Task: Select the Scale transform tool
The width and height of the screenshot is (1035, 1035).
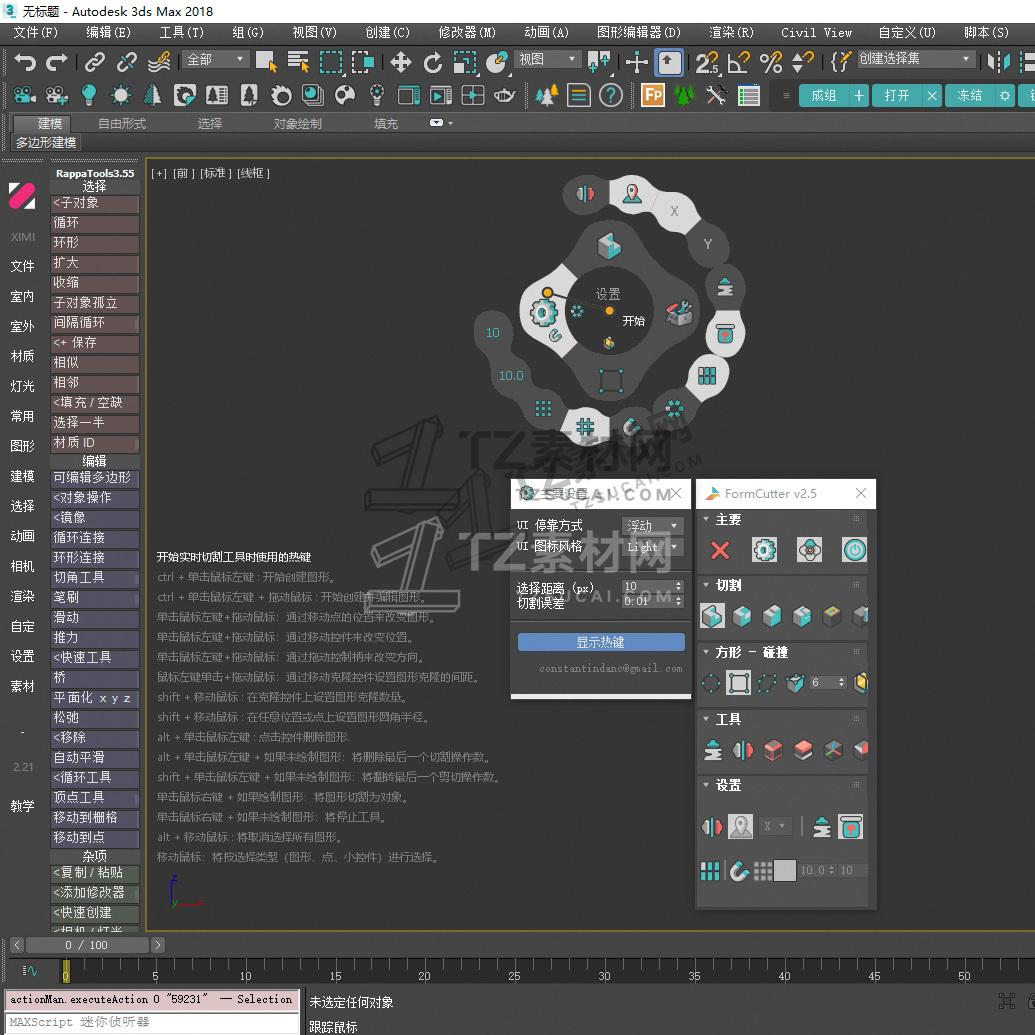Action: tap(465, 63)
